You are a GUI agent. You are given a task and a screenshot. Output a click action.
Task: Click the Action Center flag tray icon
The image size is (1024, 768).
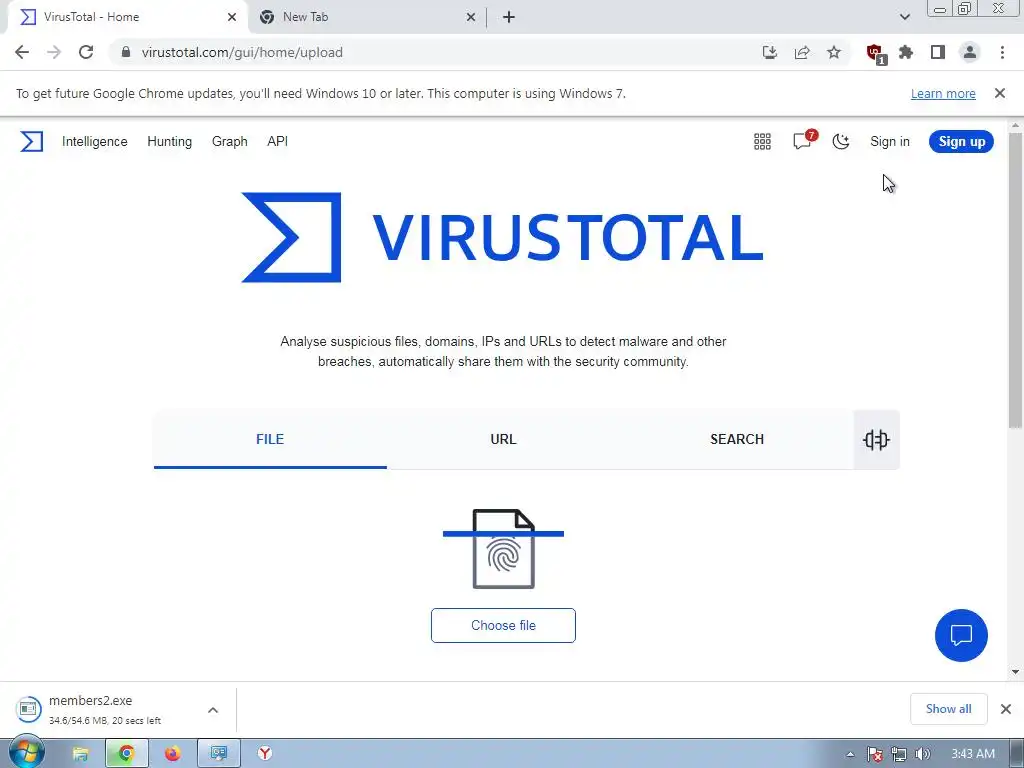click(x=875, y=754)
